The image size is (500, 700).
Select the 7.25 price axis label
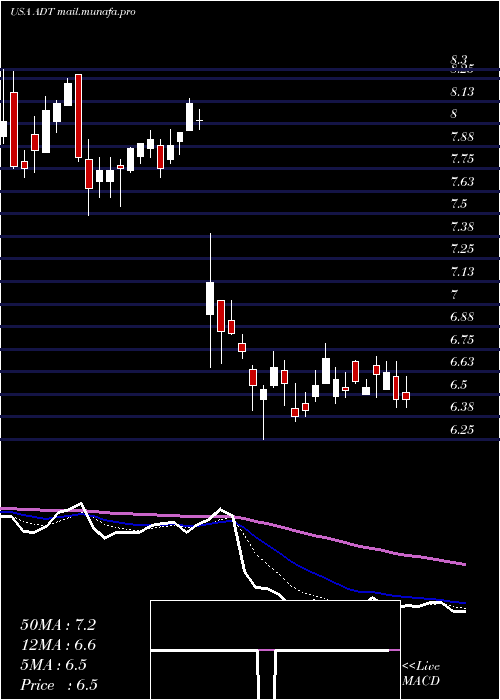462,249
